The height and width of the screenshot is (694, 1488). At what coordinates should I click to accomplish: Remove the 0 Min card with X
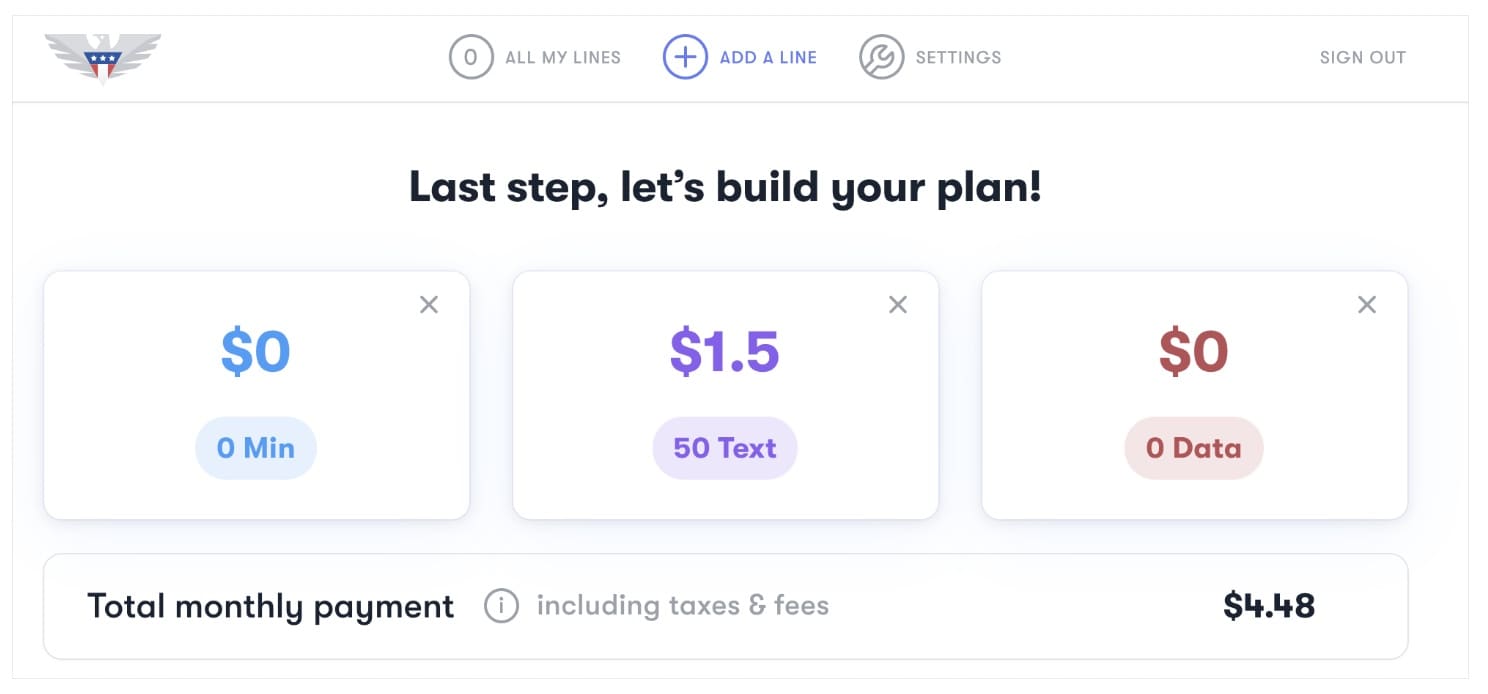429,305
